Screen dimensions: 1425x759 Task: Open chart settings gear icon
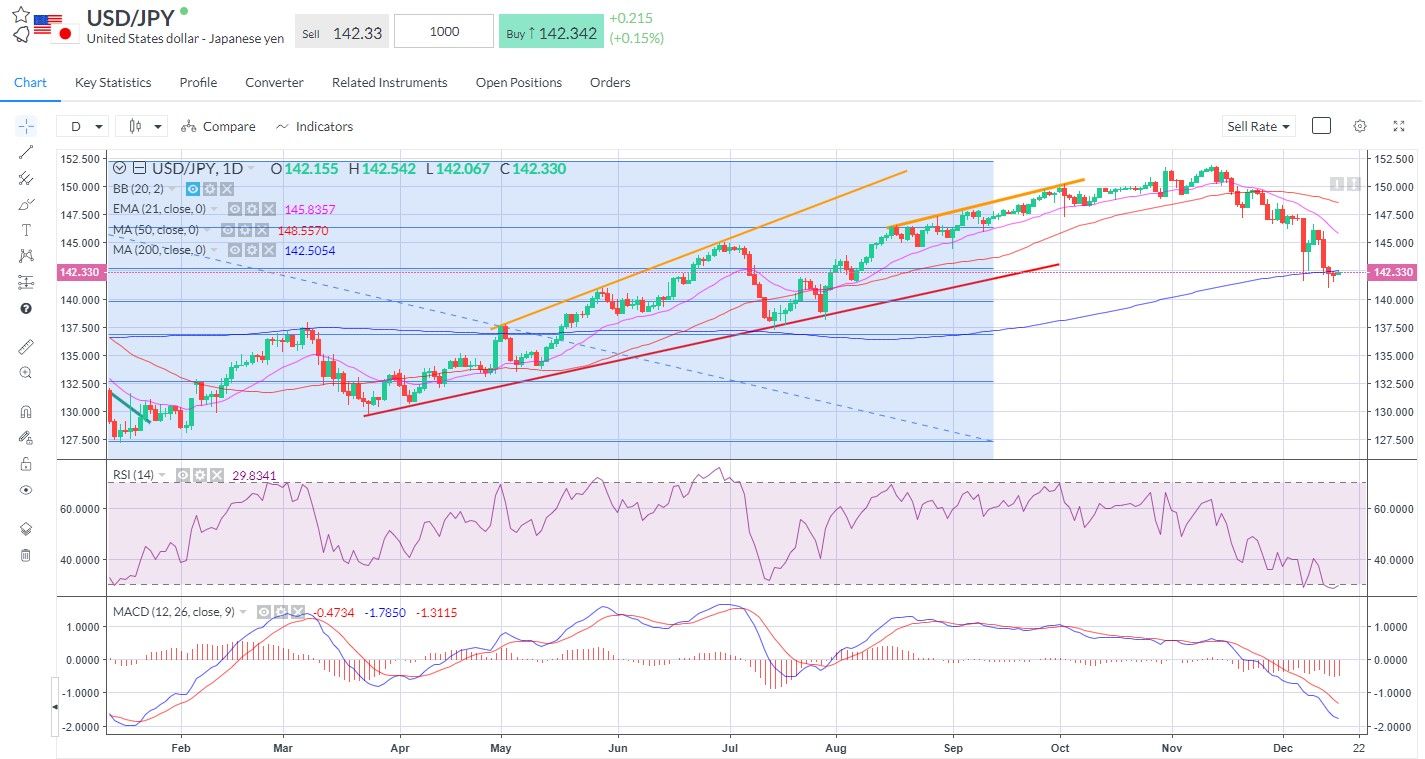tap(1360, 126)
